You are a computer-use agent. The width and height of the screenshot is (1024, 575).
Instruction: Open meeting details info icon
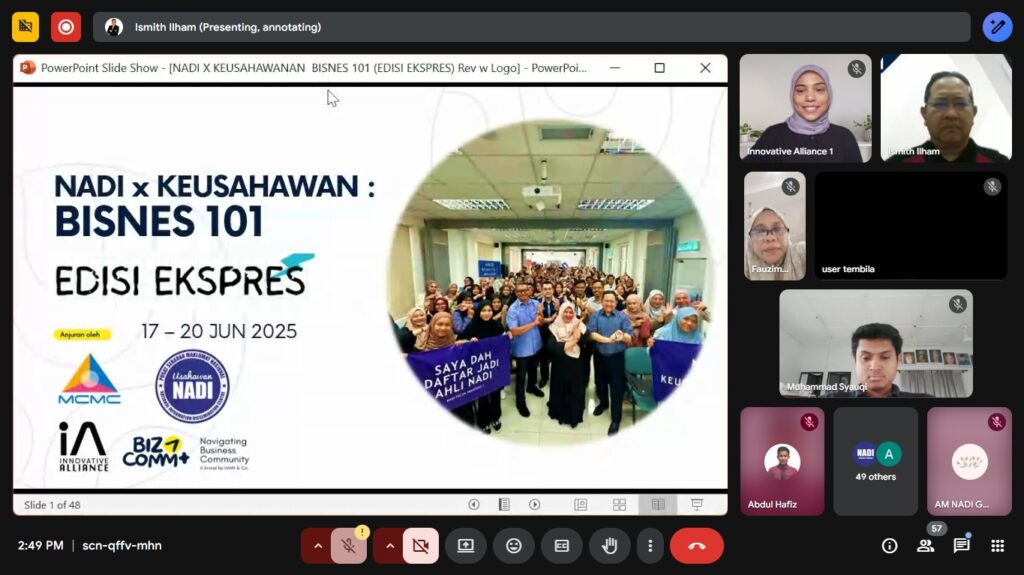889,546
